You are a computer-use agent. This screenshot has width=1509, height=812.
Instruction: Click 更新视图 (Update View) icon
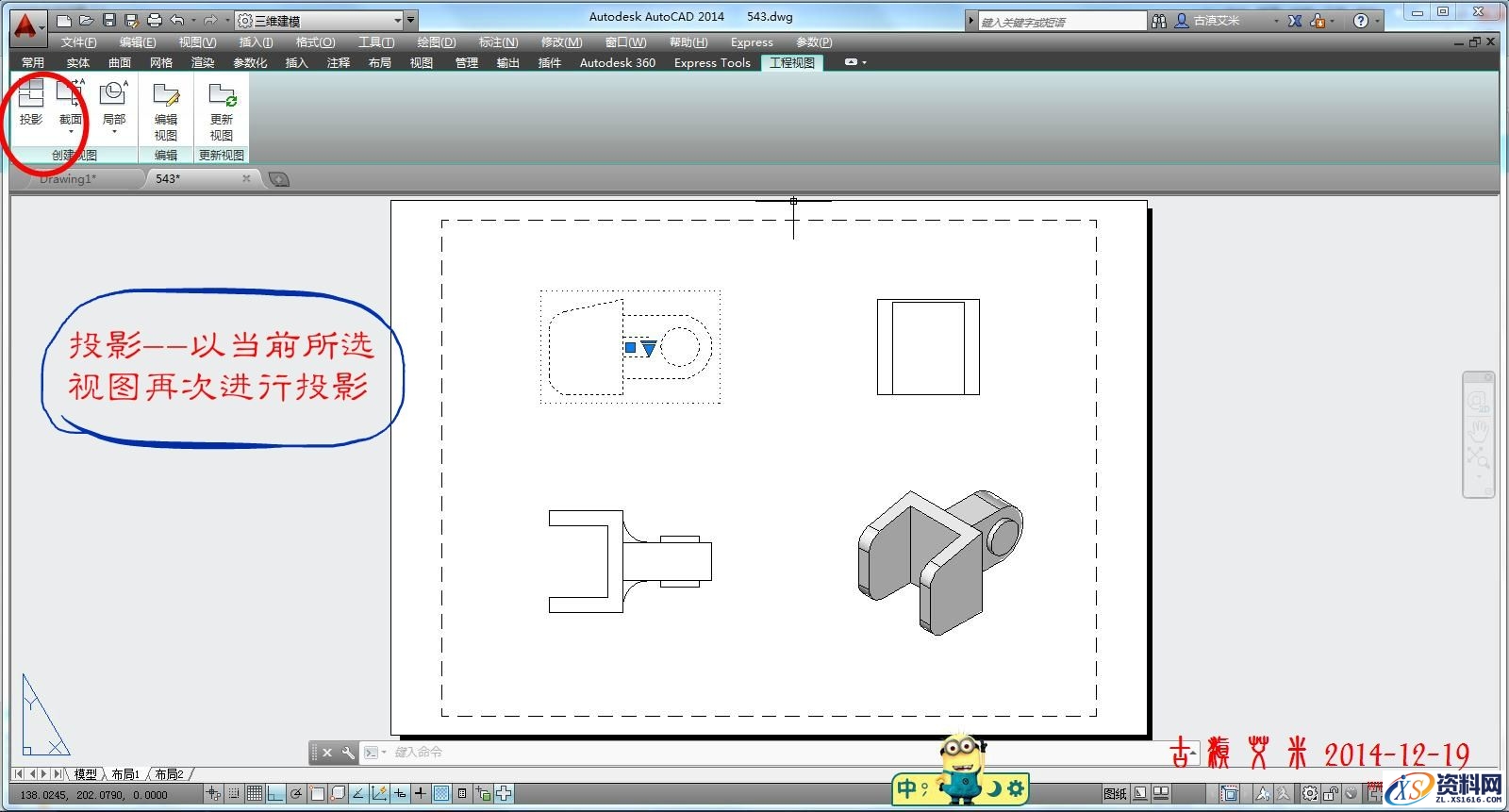coord(222,110)
